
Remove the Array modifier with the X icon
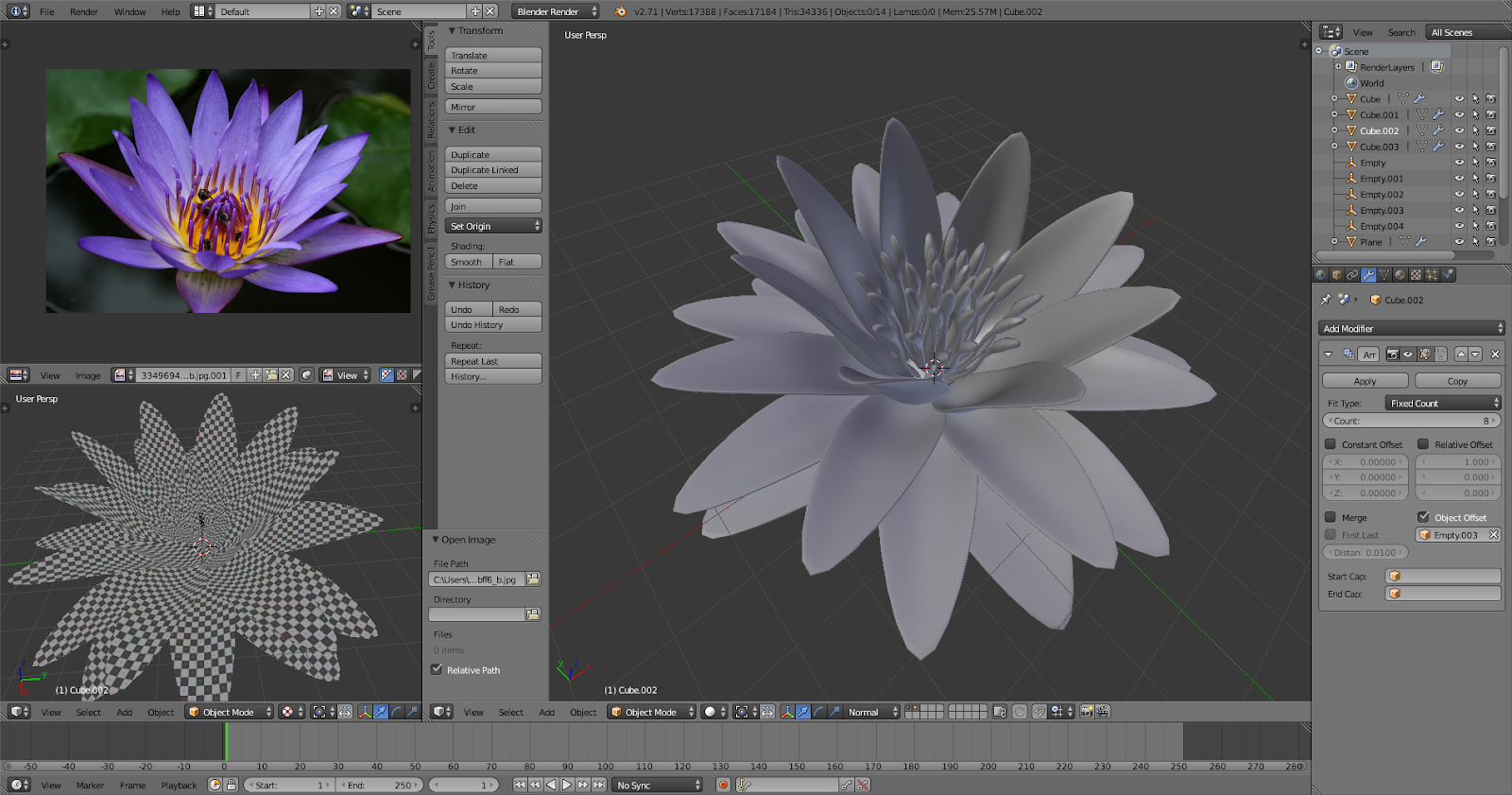click(x=1495, y=354)
